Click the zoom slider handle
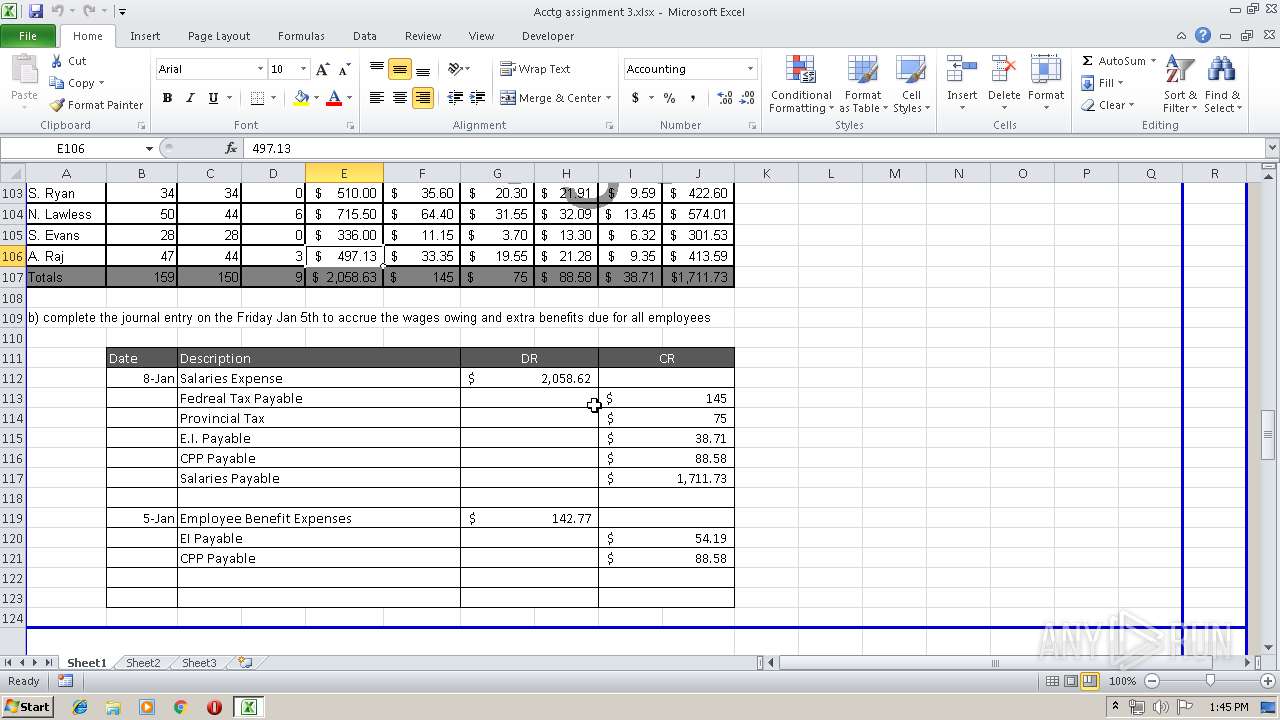 (x=1210, y=681)
